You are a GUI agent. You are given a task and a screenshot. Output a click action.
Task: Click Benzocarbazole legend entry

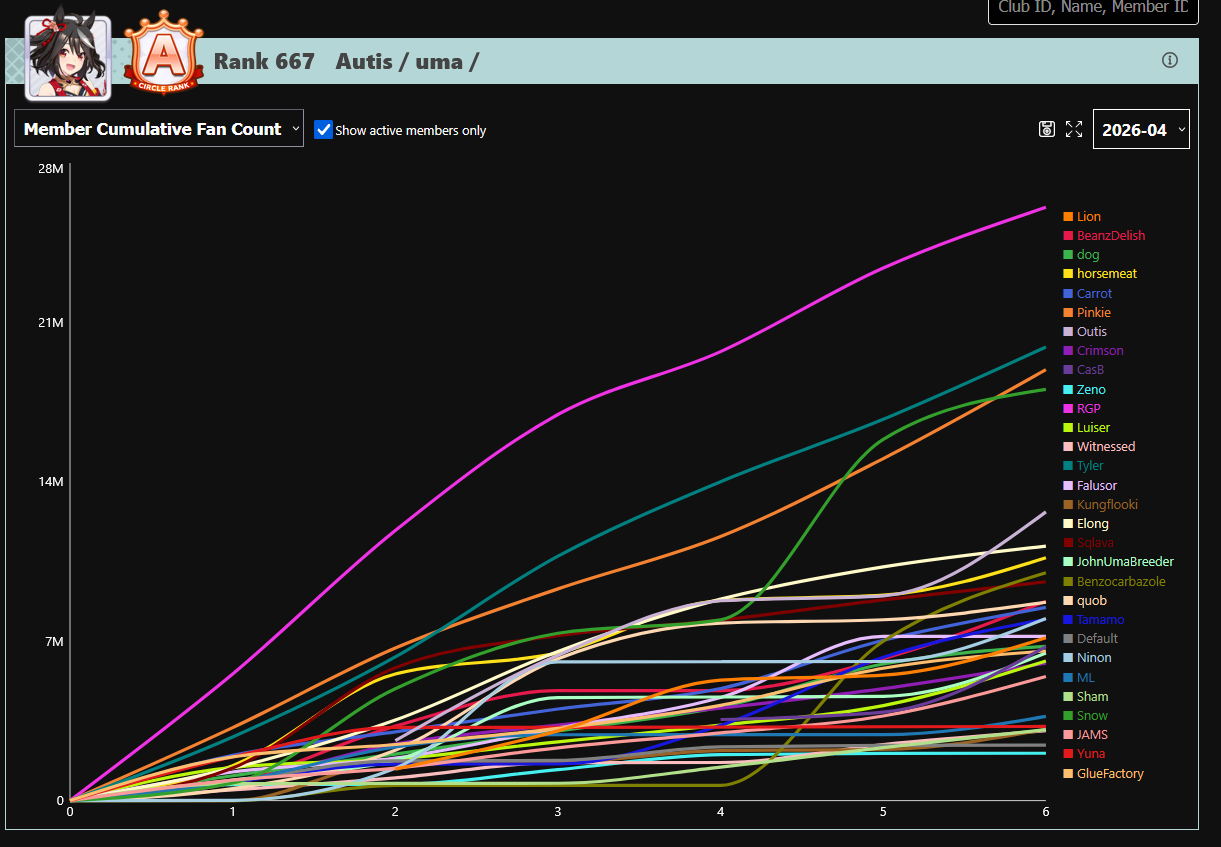pyautogui.click(x=1114, y=581)
